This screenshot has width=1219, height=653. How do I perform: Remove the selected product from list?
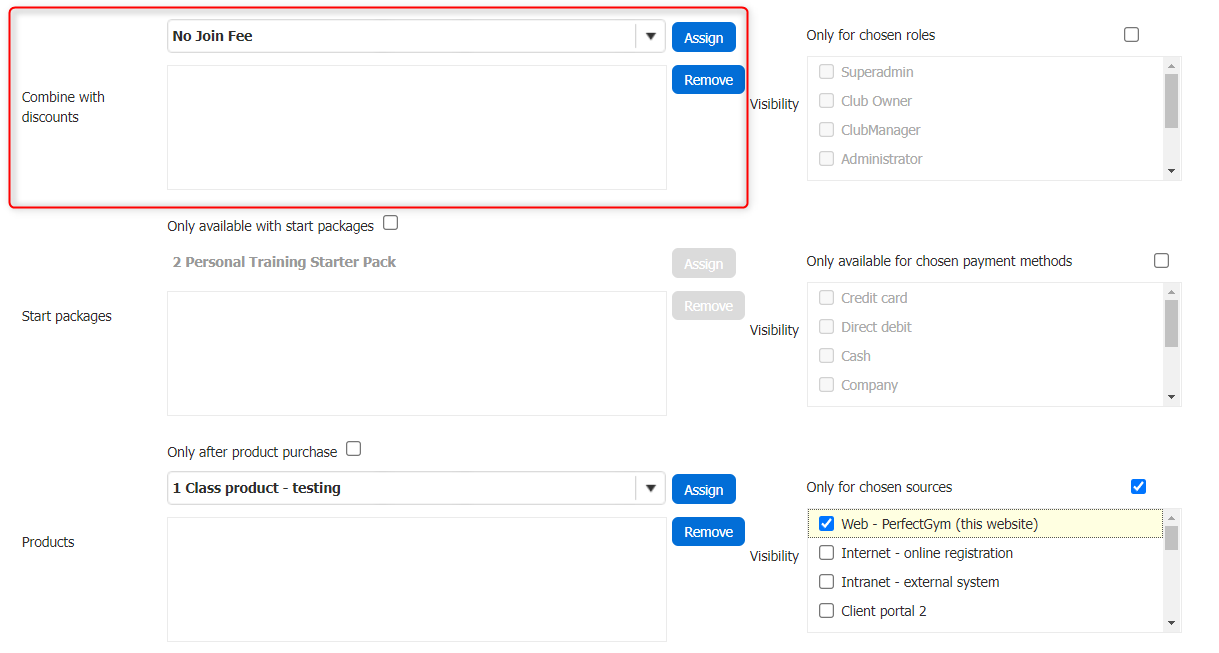pos(708,532)
